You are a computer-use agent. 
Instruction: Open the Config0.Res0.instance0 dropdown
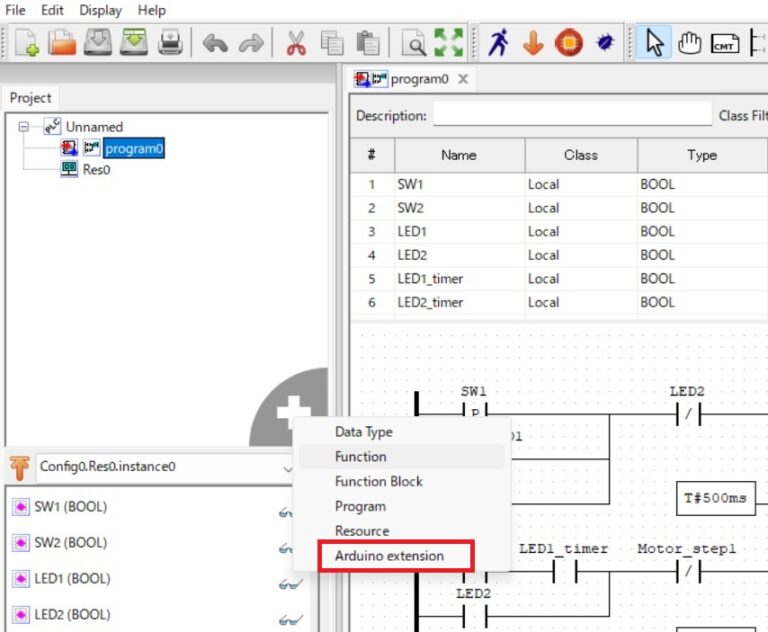point(288,467)
